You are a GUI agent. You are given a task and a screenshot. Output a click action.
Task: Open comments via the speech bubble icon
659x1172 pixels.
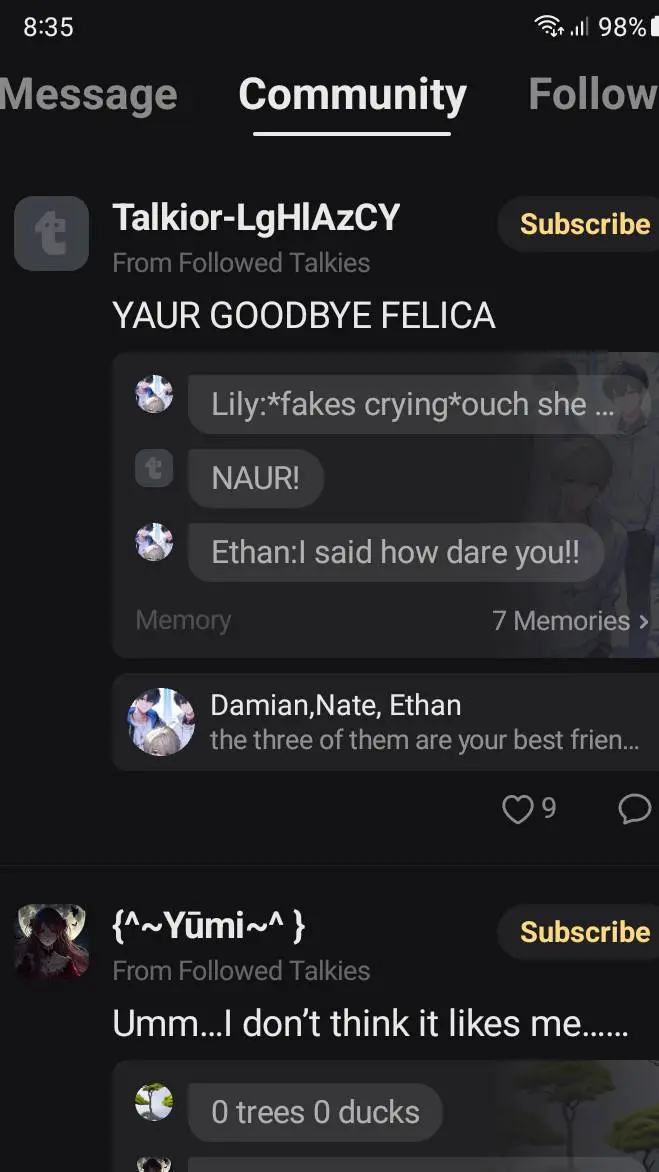point(635,809)
